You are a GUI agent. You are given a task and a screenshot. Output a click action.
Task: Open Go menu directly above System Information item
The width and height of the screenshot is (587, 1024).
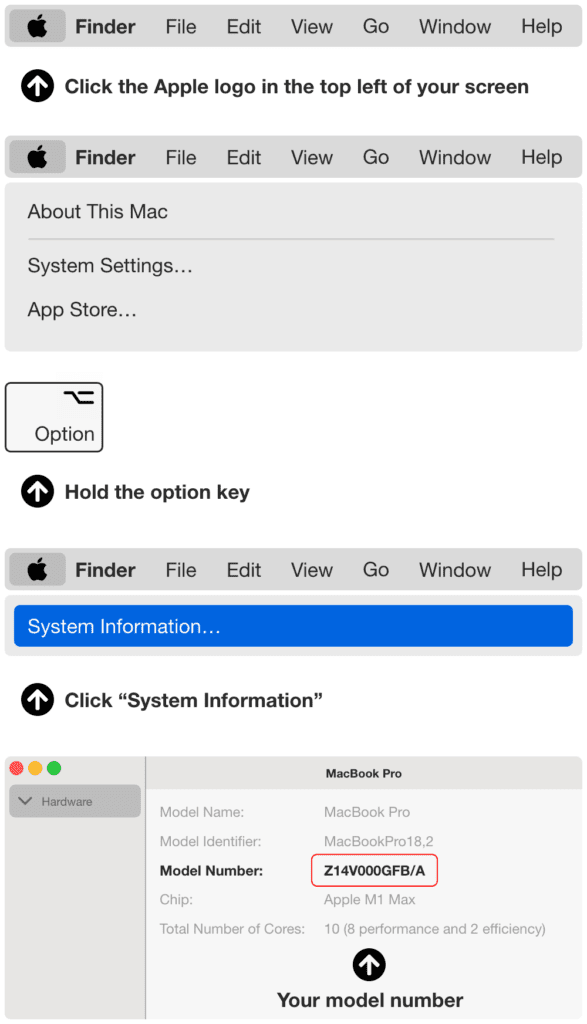(376, 569)
